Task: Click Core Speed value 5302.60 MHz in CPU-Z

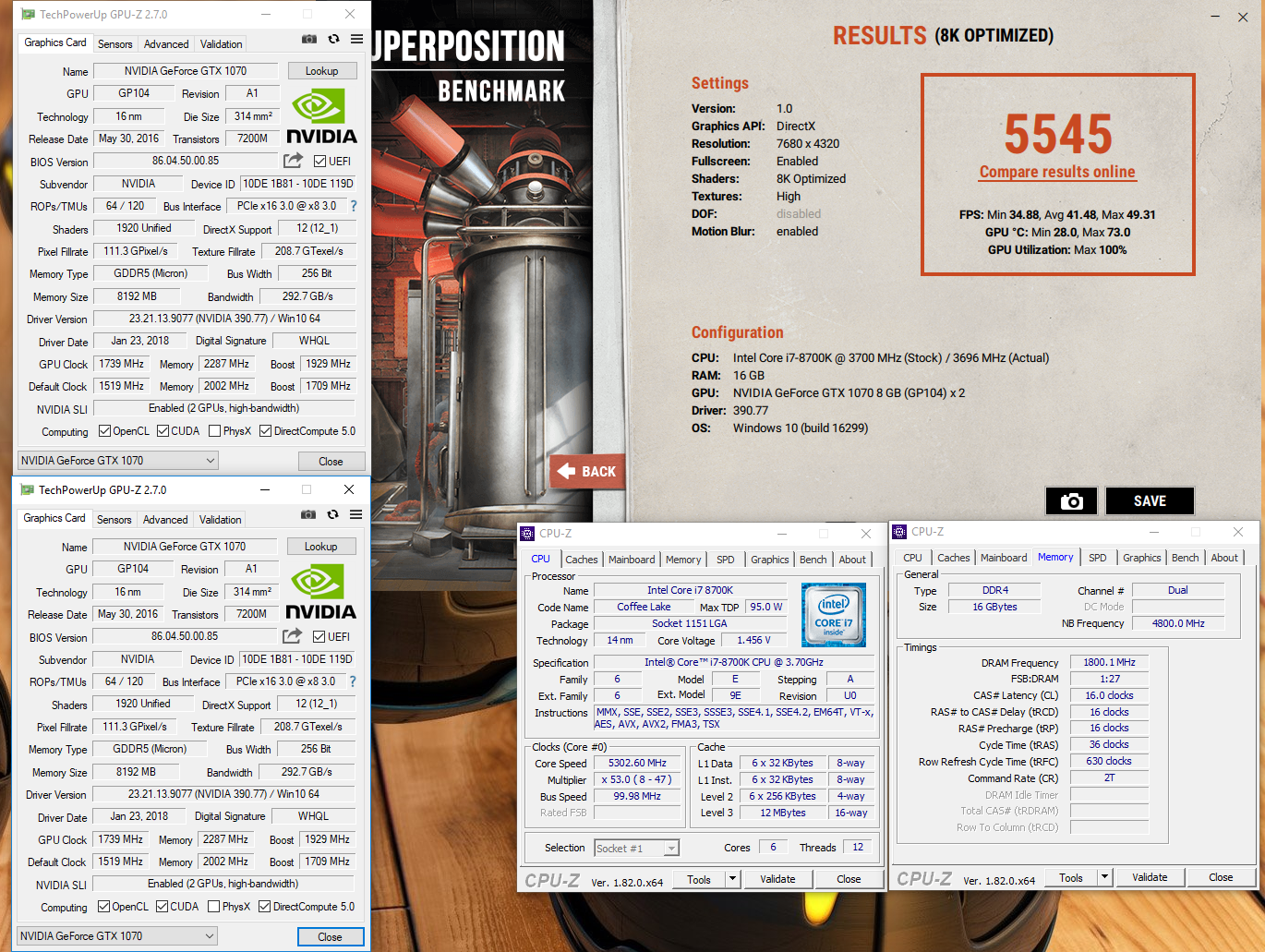Action: [x=637, y=764]
